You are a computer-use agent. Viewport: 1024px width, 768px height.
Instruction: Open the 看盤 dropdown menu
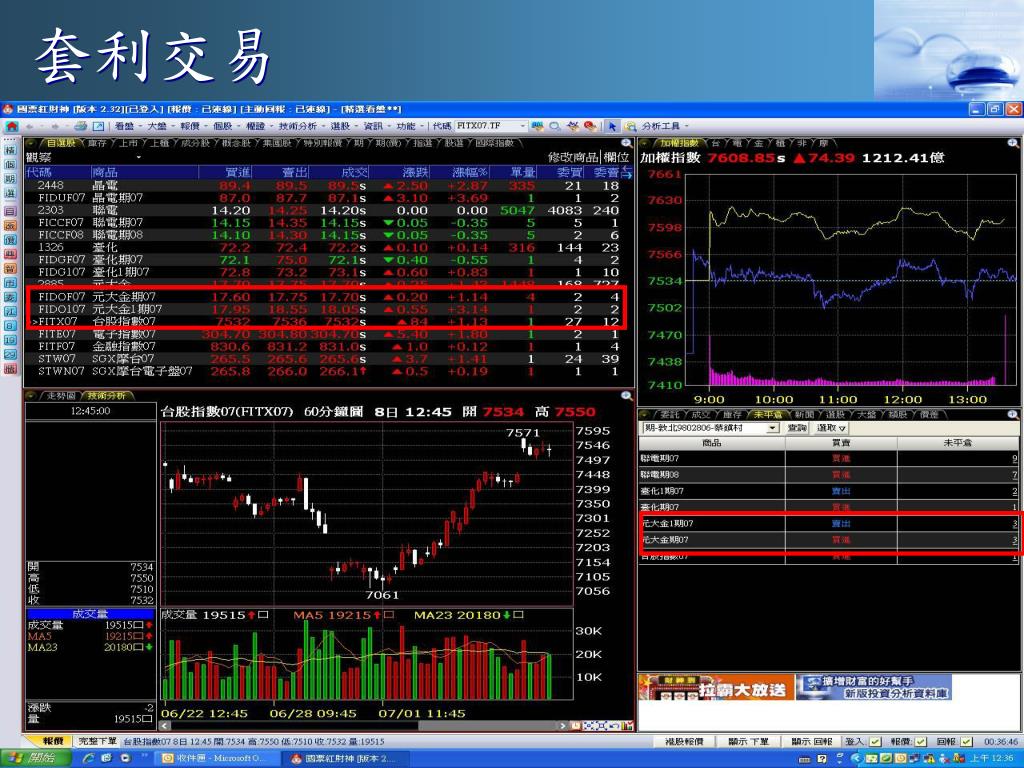coord(127,126)
